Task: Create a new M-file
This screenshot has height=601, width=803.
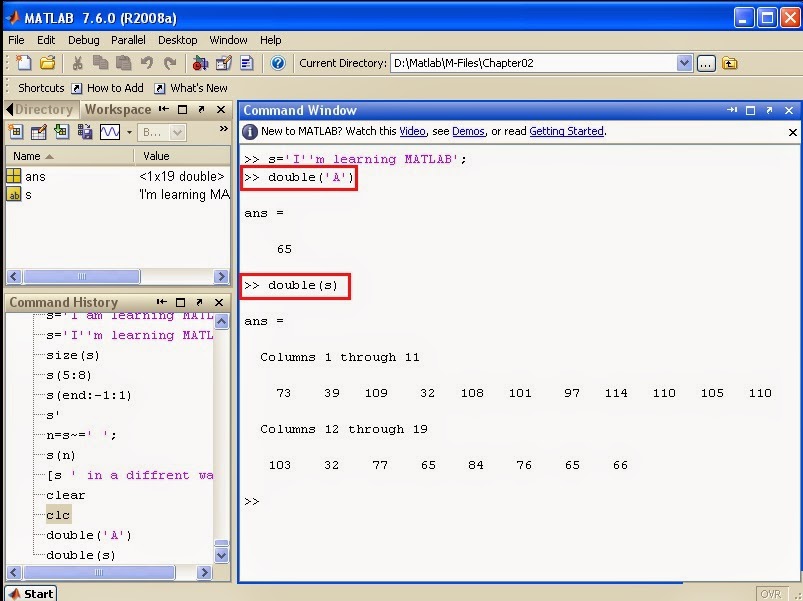Action: coord(22,62)
